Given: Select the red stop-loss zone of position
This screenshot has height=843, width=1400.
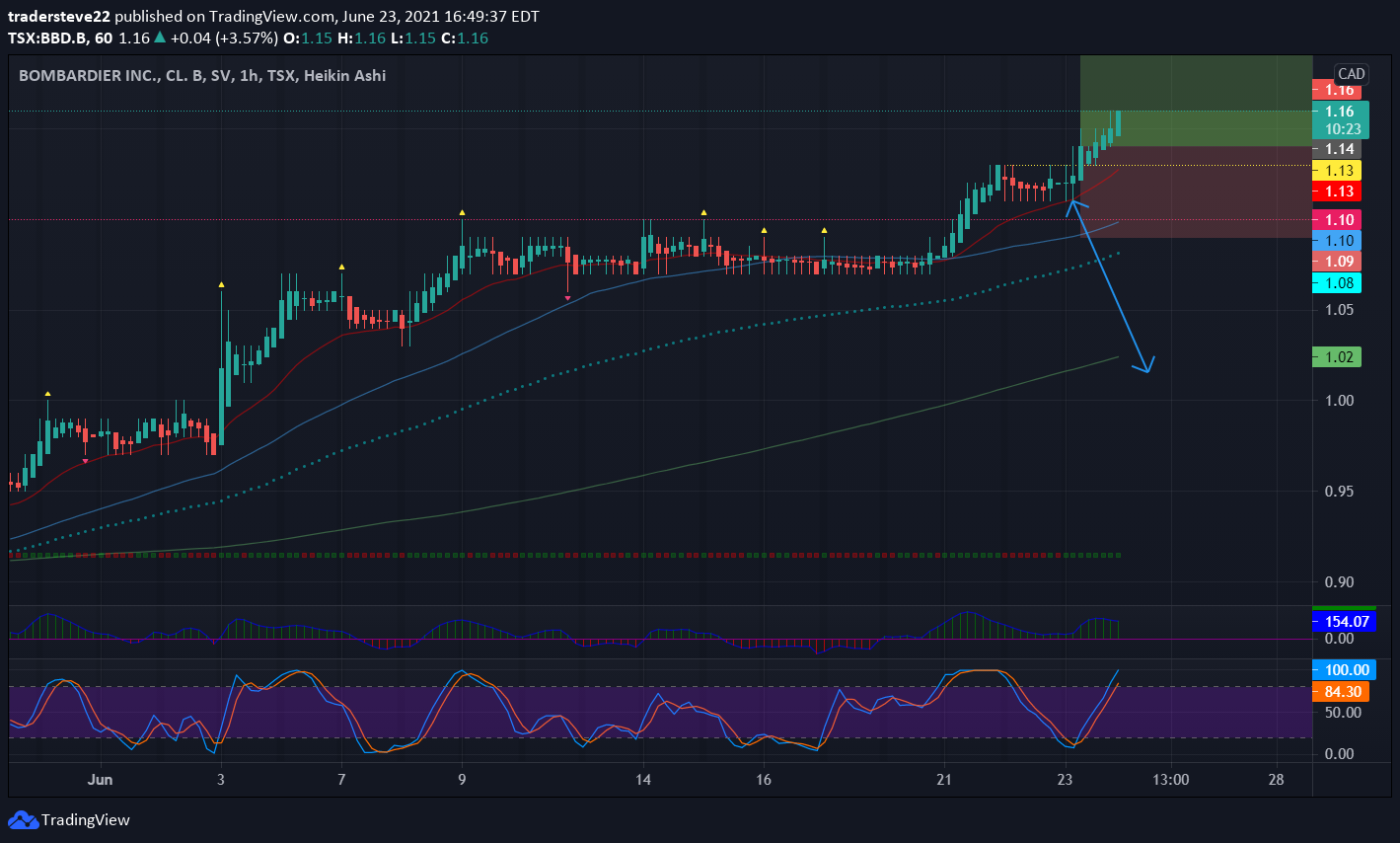Looking at the screenshot, I should 1196,192.
